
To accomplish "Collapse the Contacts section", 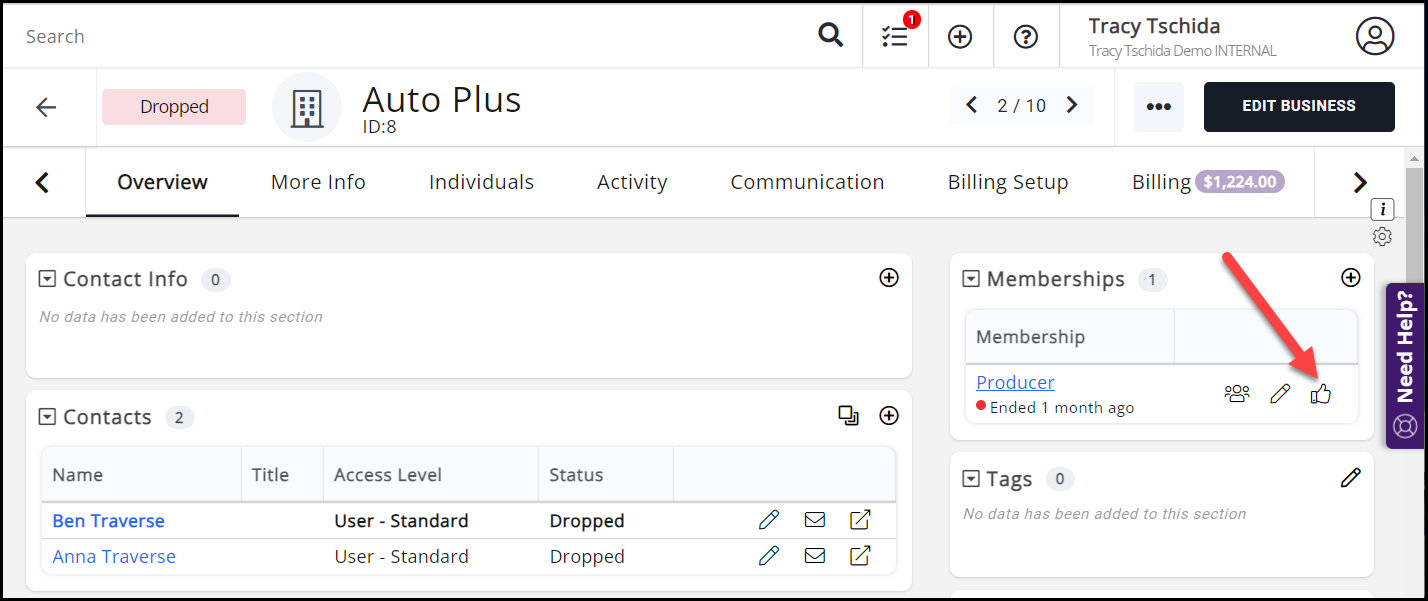I will click(x=47, y=417).
